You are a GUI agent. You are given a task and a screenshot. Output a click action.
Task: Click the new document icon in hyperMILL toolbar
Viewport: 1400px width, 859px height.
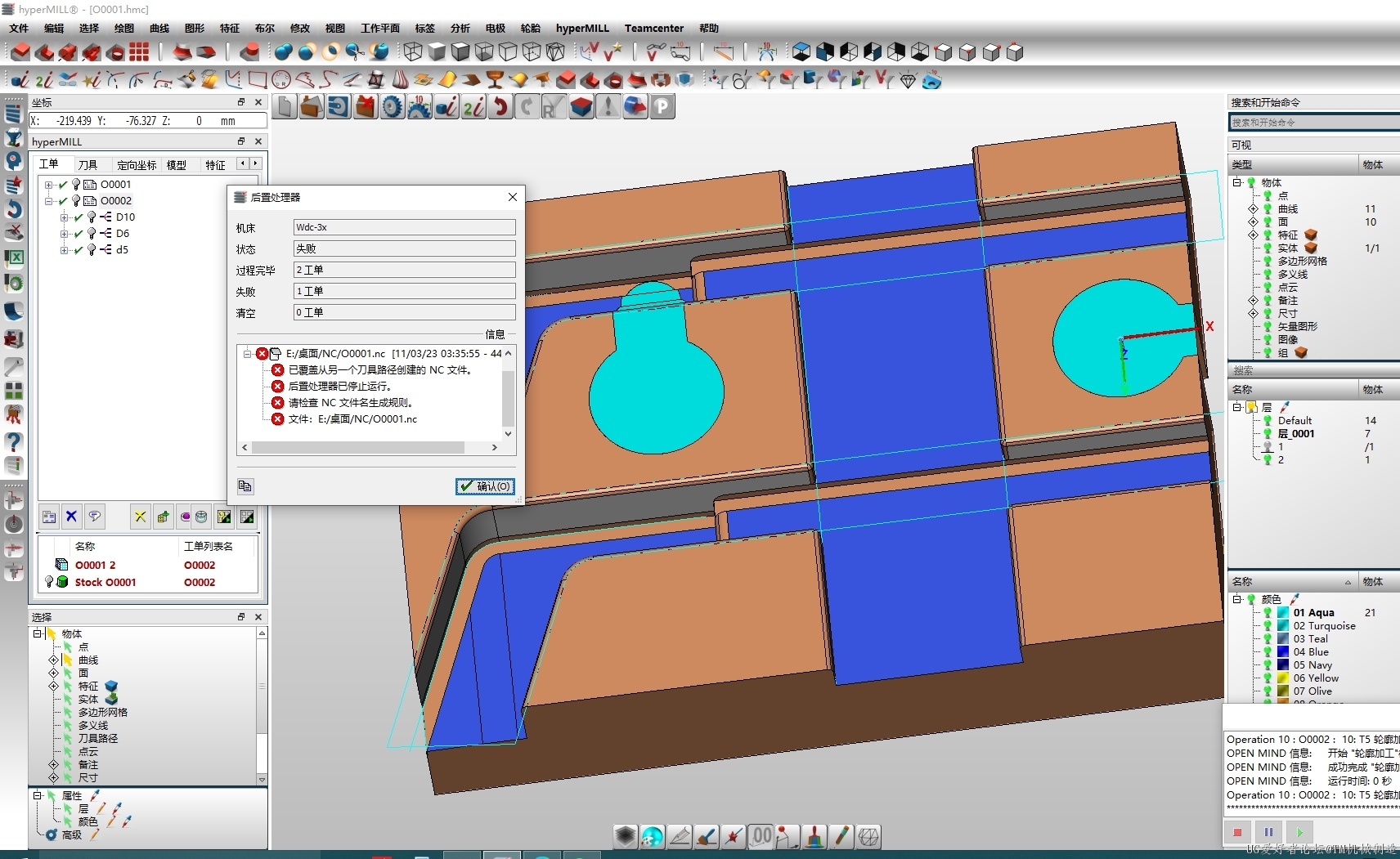[285, 107]
